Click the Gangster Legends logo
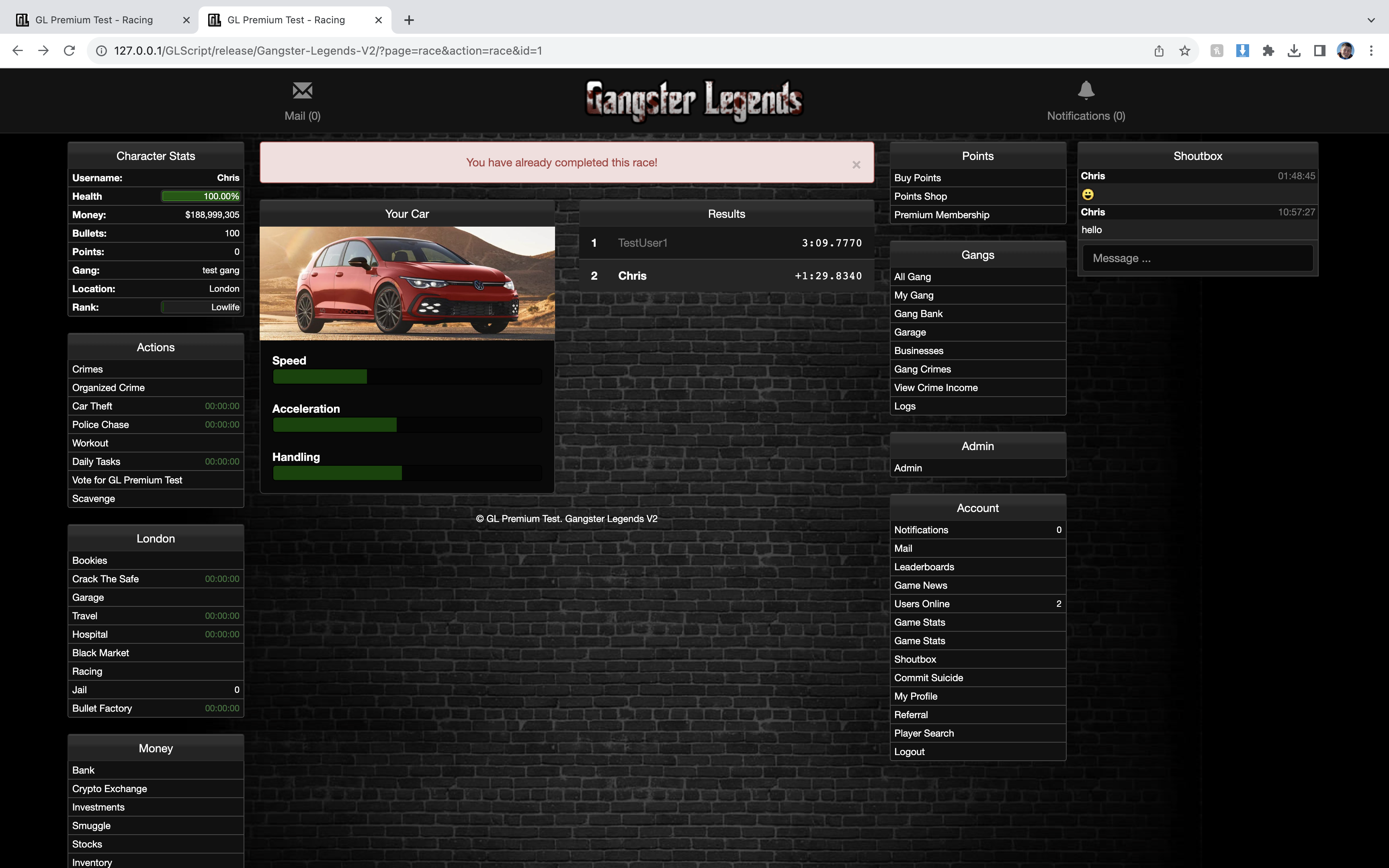Image resolution: width=1389 pixels, height=868 pixels. tap(694, 100)
